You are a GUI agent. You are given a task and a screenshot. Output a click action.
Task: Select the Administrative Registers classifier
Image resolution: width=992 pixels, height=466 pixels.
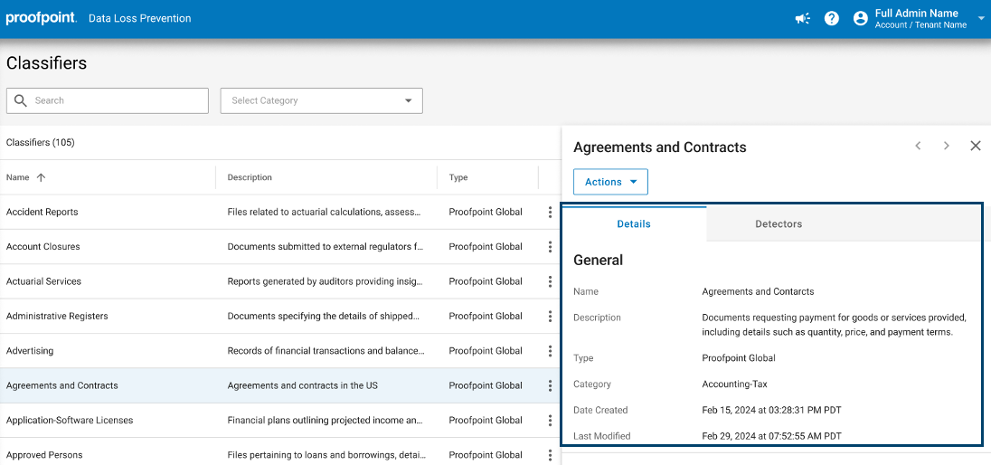57,316
